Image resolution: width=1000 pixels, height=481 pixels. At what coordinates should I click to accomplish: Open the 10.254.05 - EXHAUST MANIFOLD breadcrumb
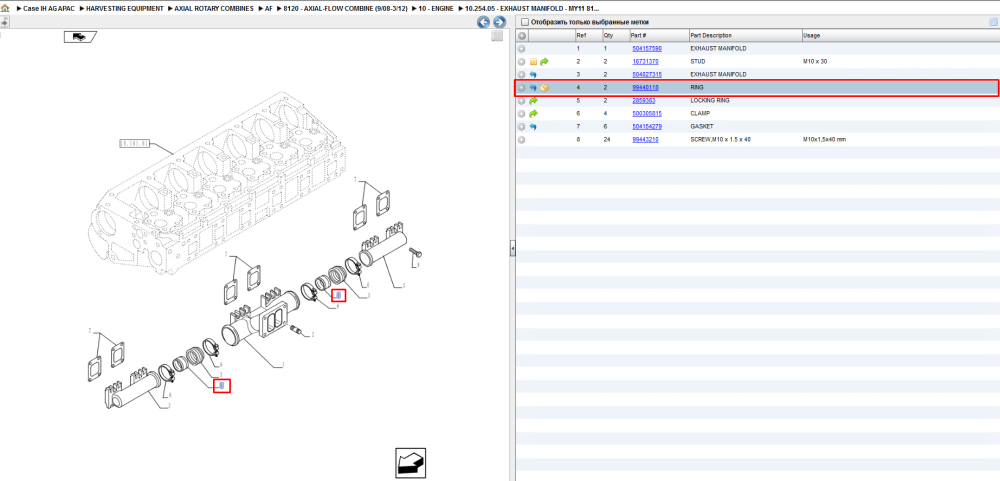[x=533, y=9]
